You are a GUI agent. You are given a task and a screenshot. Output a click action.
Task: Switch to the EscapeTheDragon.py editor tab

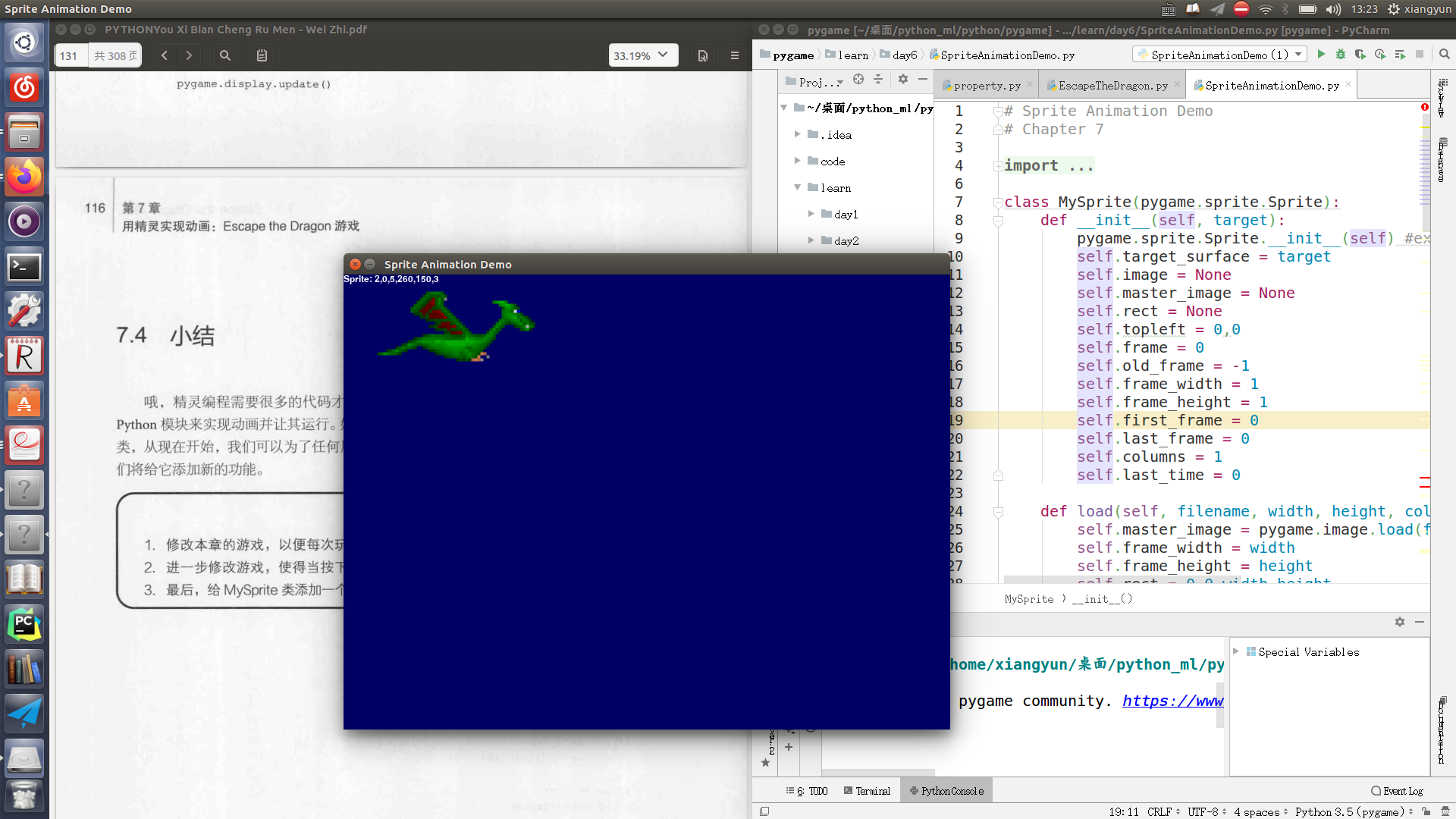tap(1112, 86)
